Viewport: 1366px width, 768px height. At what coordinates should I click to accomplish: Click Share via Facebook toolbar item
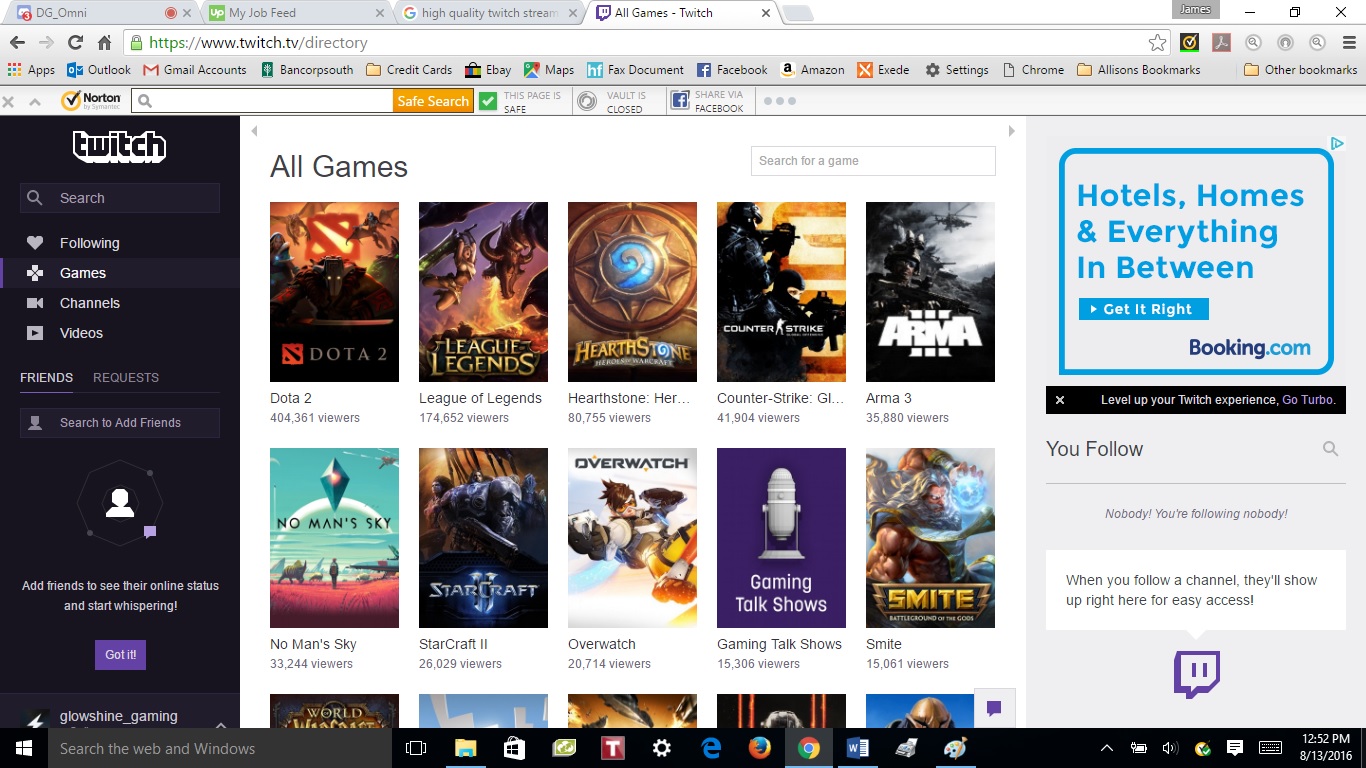pos(708,101)
